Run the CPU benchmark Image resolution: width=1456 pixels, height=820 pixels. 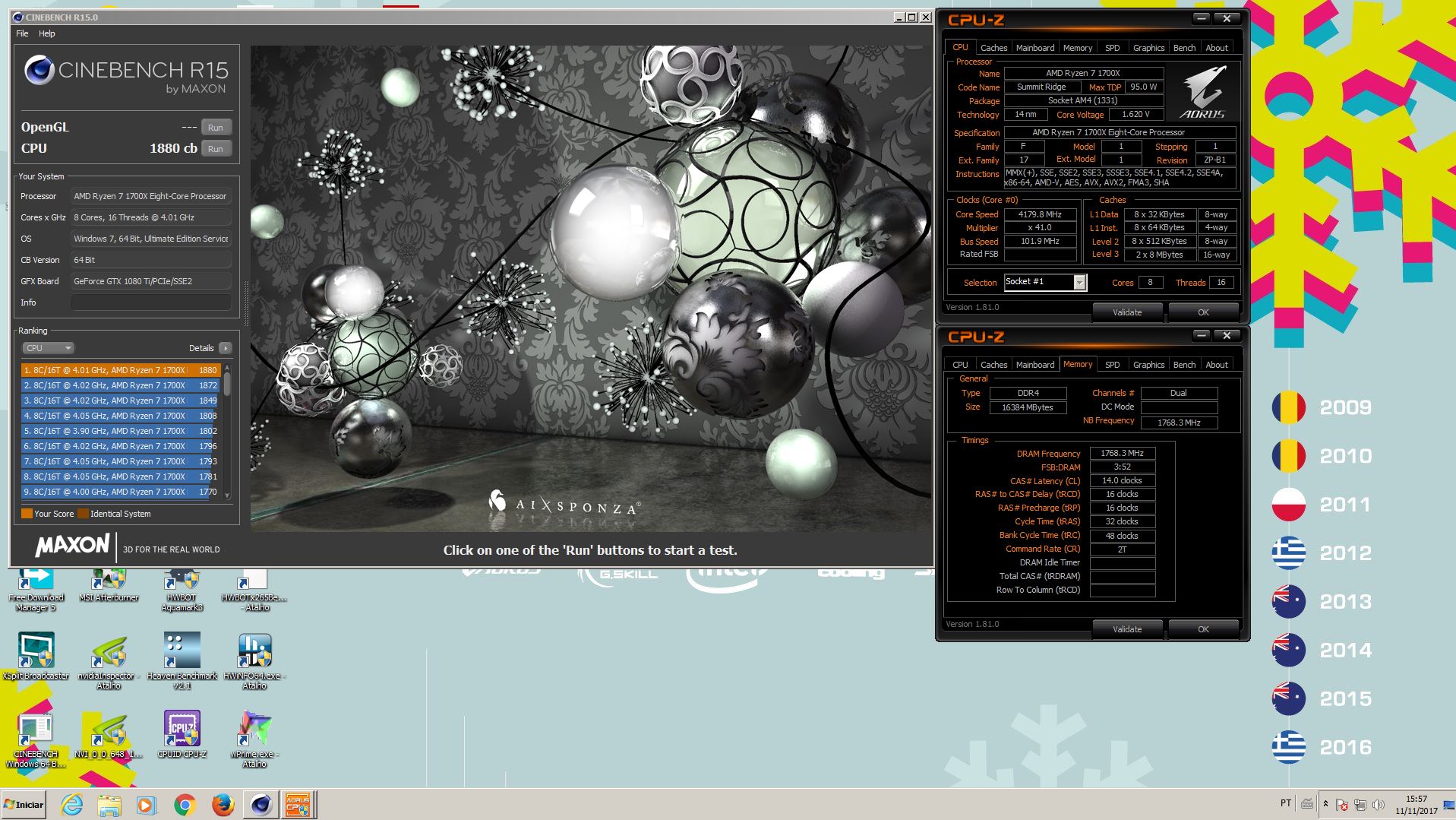216,149
